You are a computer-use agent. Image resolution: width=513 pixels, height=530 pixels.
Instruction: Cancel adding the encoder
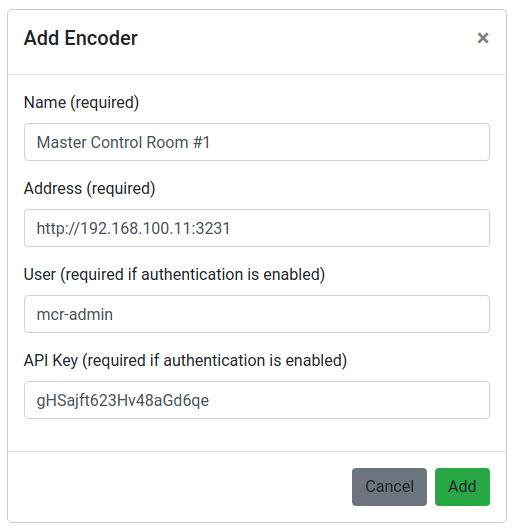389,487
